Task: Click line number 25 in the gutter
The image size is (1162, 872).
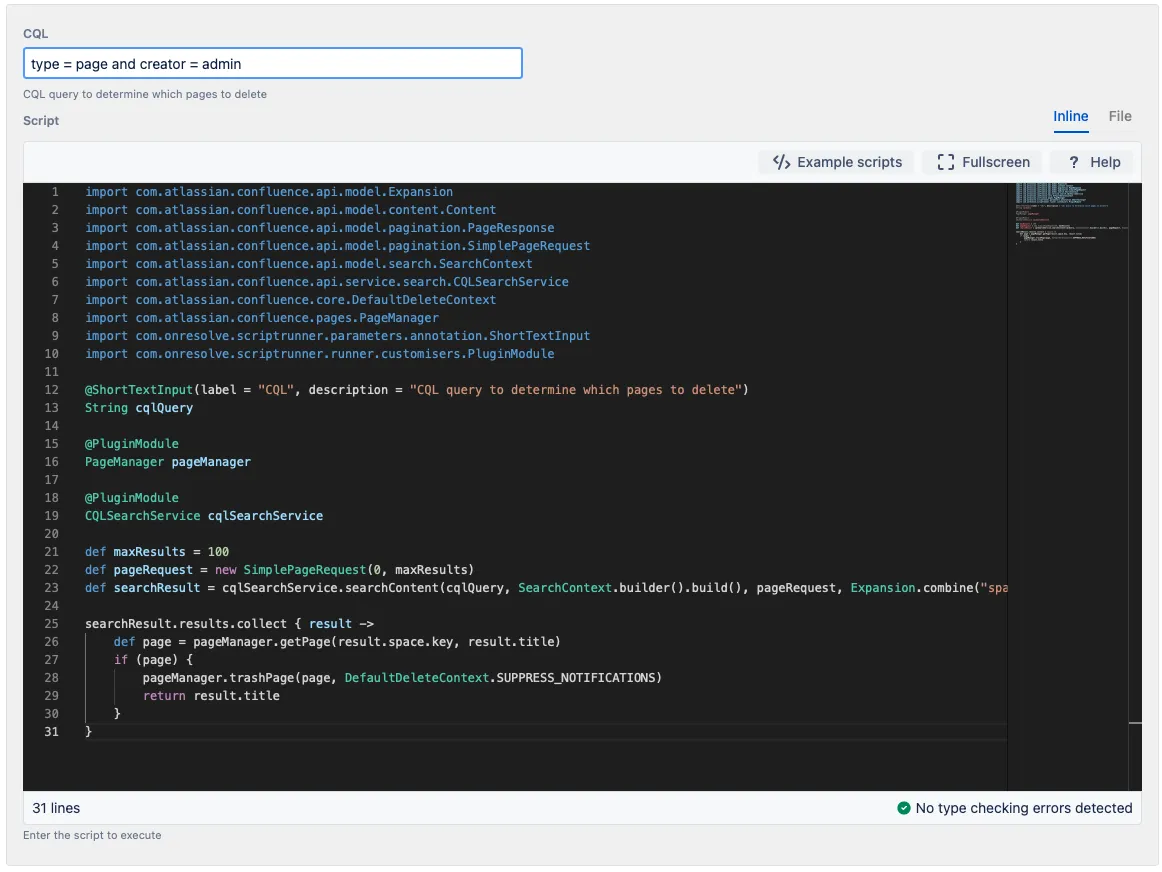Action: pyautogui.click(x=51, y=624)
